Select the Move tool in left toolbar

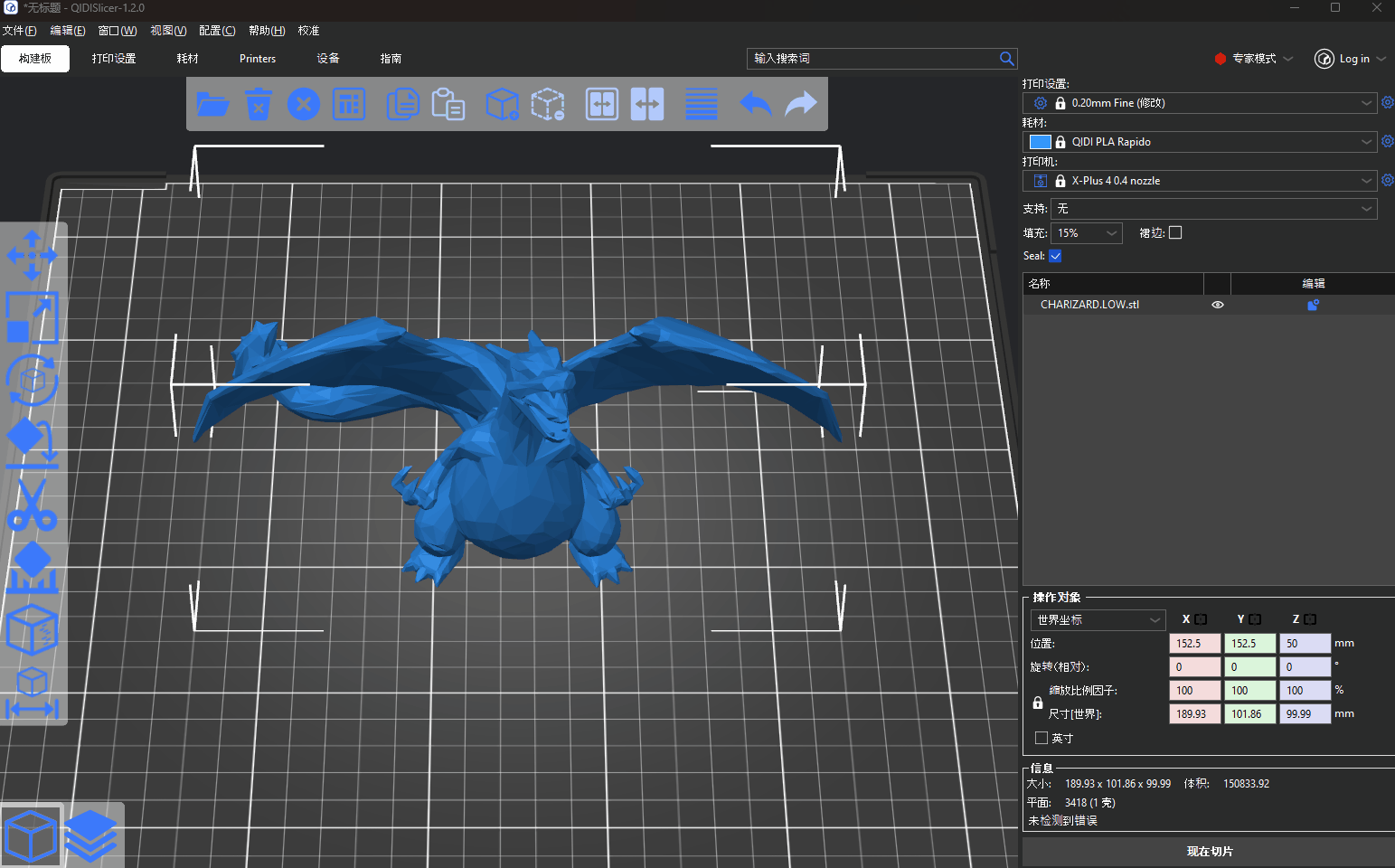point(32,255)
